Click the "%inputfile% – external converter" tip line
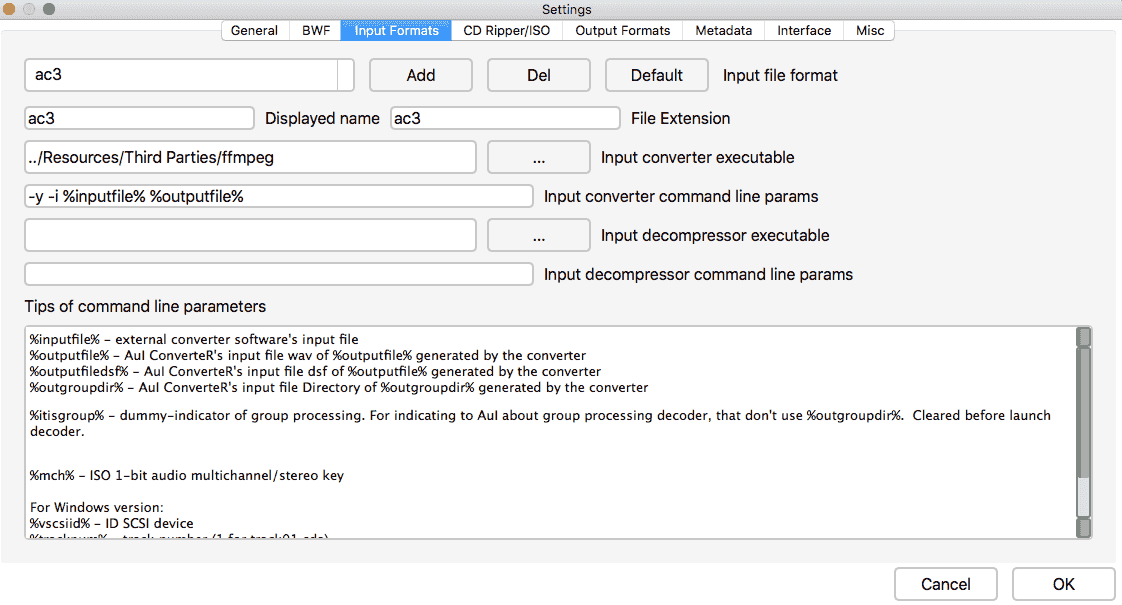The height and width of the screenshot is (605, 1122). coord(194,339)
